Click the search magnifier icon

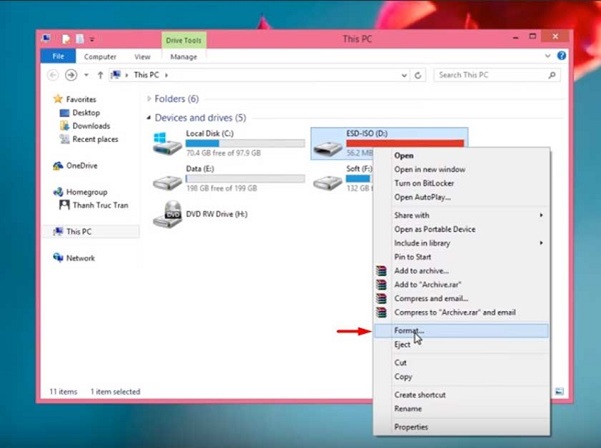pyautogui.click(x=552, y=75)
